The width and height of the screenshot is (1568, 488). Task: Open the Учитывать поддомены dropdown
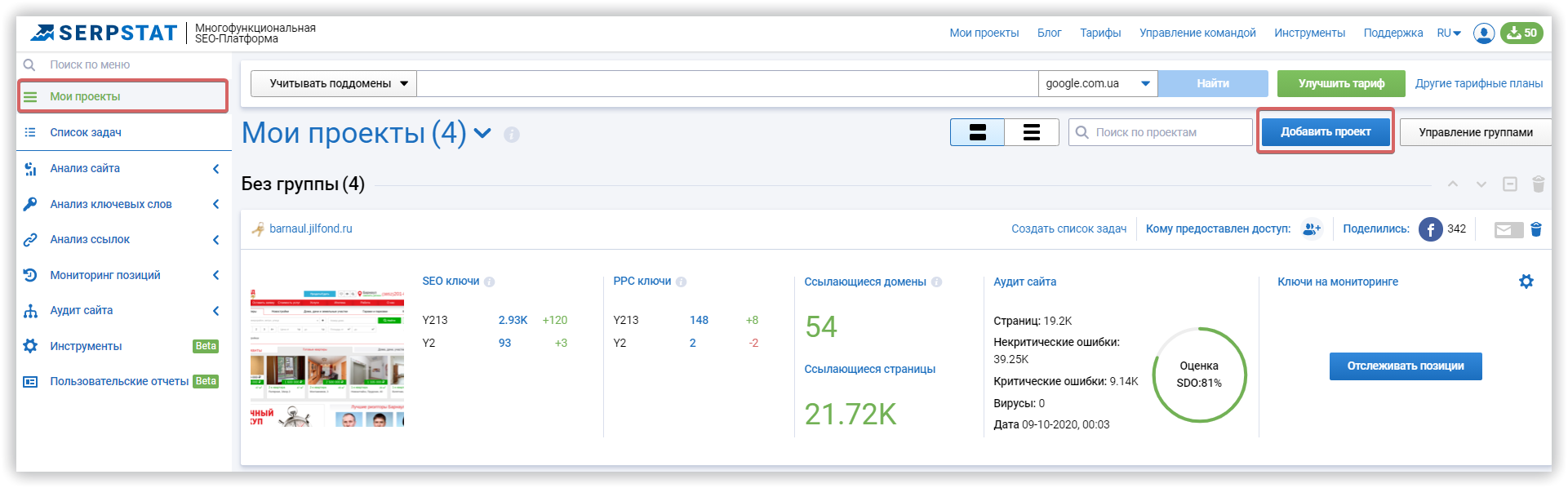(x=334, y=83)
